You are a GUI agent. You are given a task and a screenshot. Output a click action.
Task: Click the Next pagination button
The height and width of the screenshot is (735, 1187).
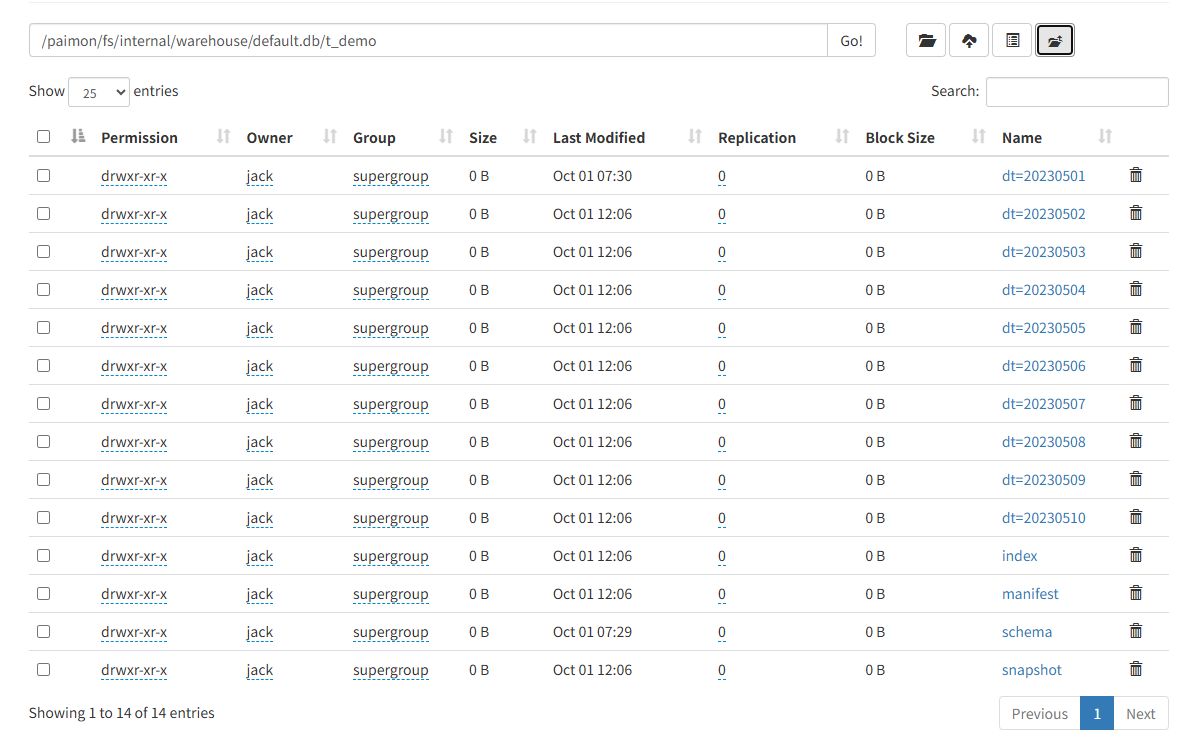pyautogui.click(x=1140, y=713)
